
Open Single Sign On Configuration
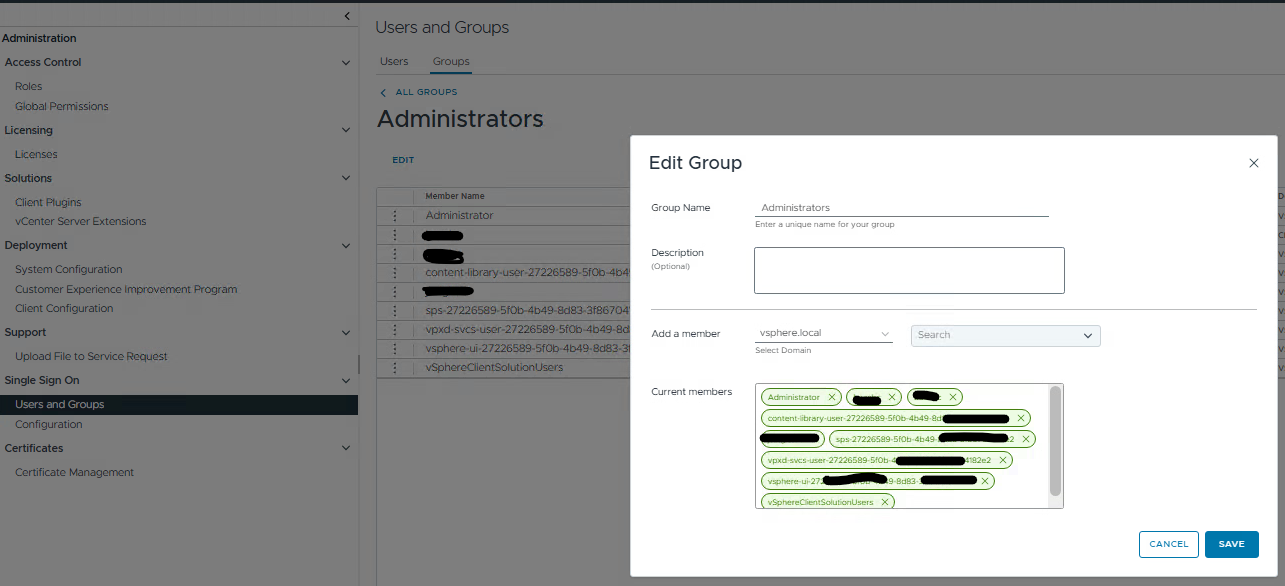point(49,424)
